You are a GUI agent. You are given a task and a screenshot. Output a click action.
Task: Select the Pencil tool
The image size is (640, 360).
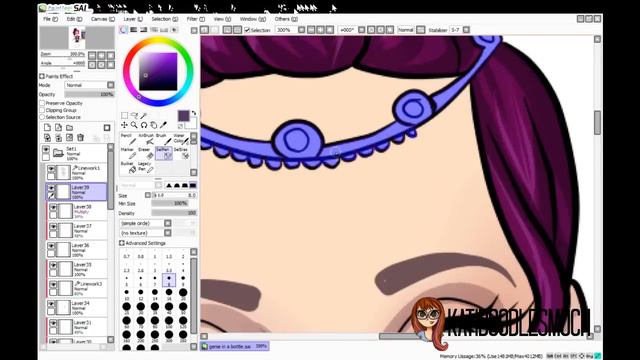[128, 139]
